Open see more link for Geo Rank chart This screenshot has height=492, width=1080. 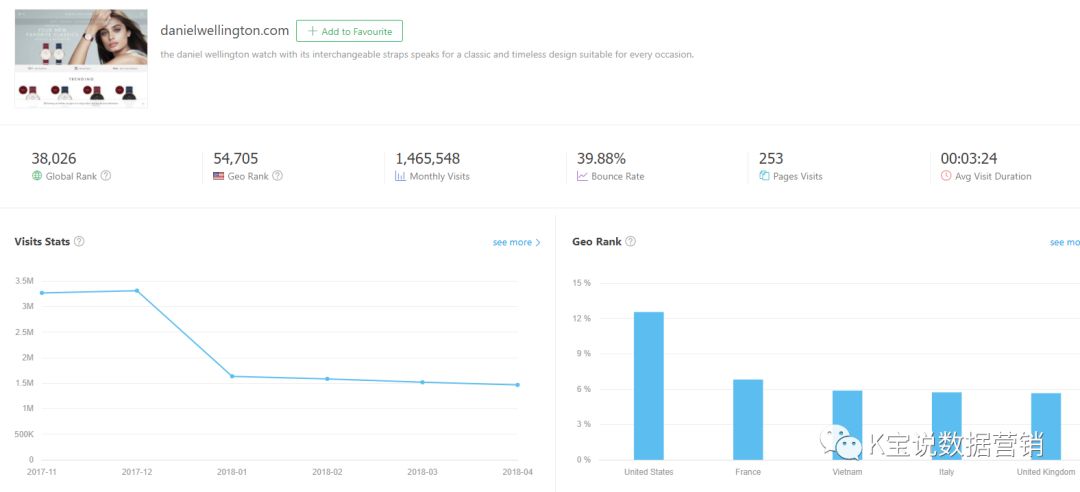click(1064, 242)
